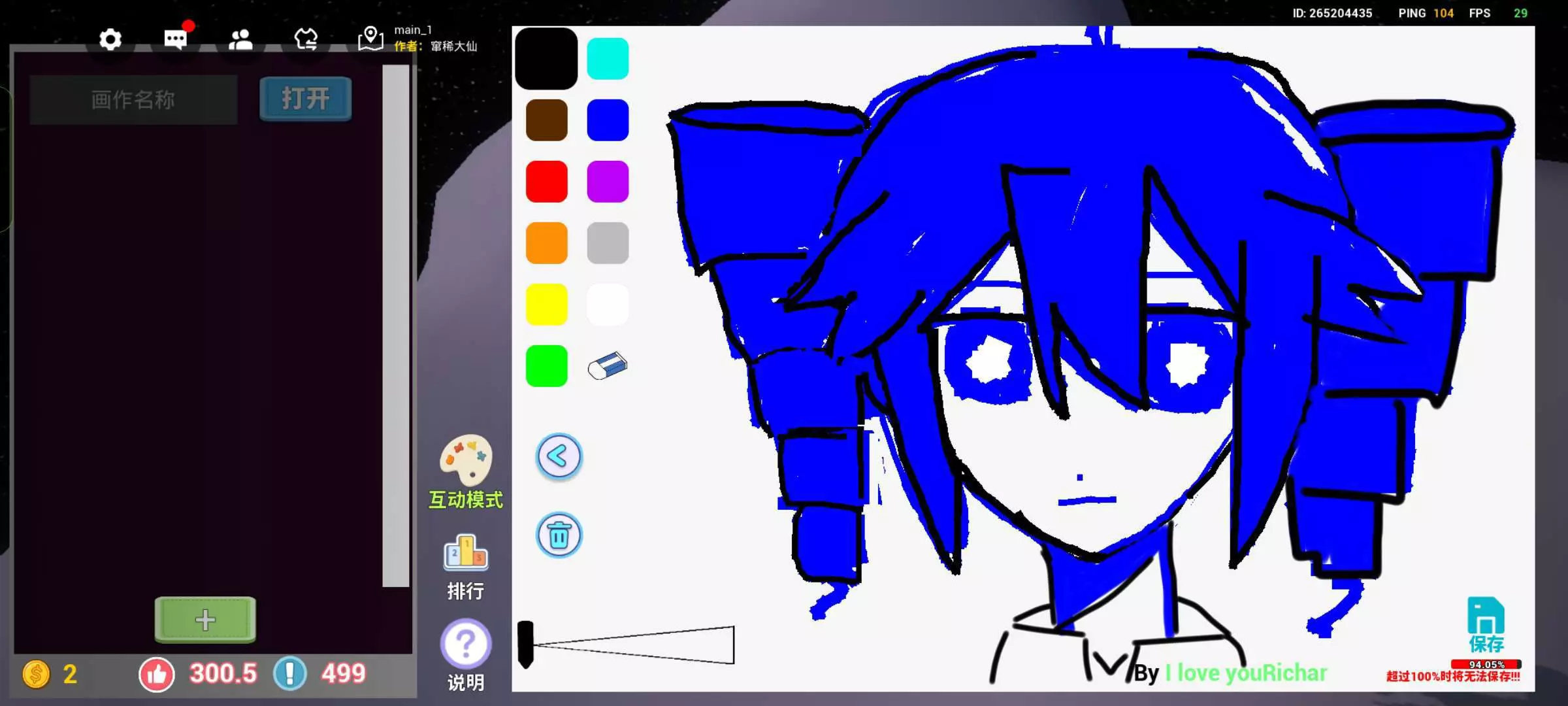Choose the red color swatch
The width and height of the screenshot is (1568, 706).
pyautogui.click(x=546, y=182)
